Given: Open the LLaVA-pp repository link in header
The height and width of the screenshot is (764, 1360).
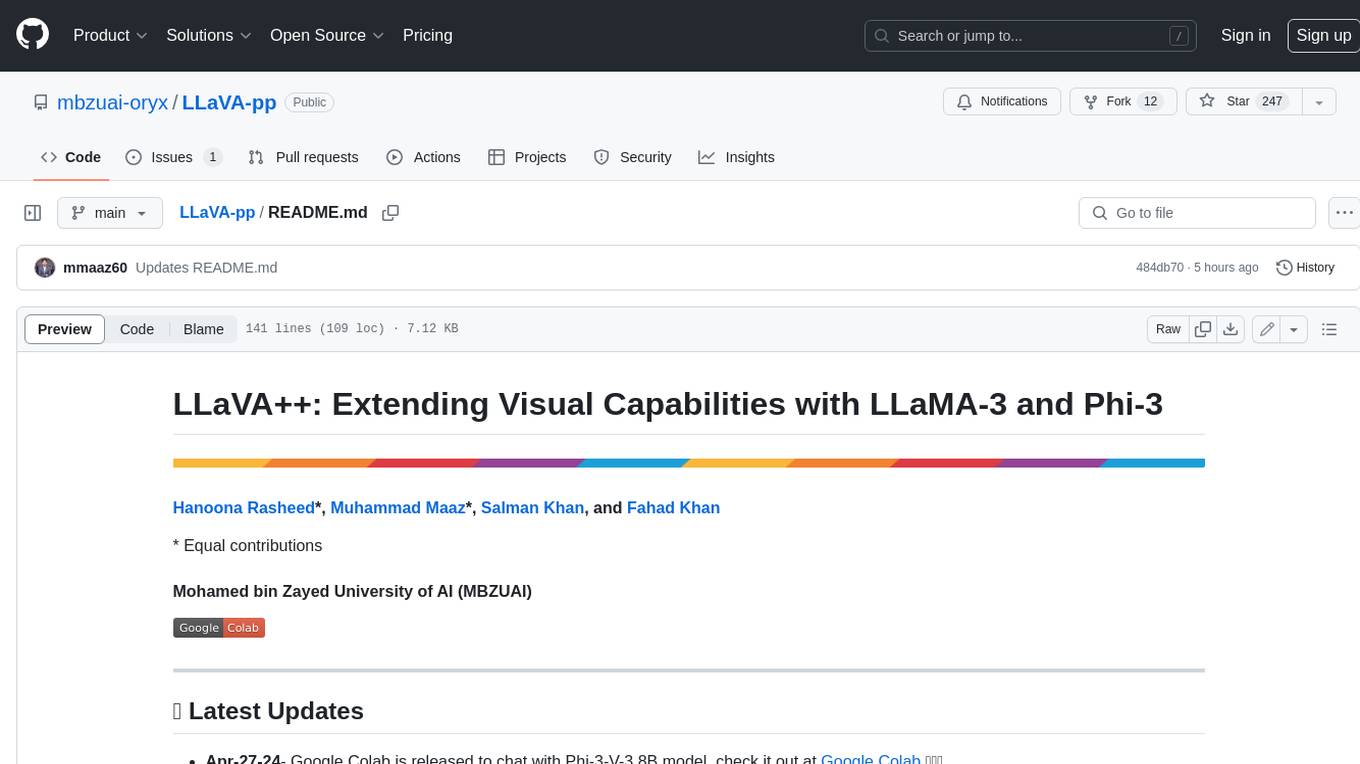Looking at the screenshot, I should (x=229, y=102).
